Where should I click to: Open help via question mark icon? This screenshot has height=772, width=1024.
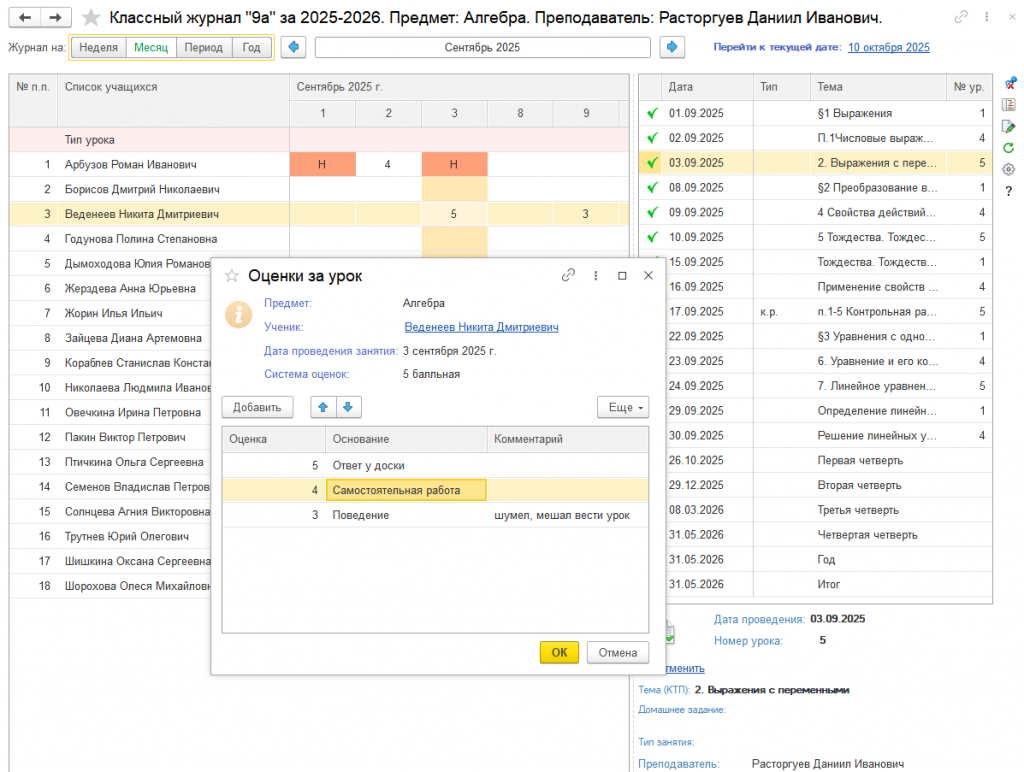(x=1009, y=191)
